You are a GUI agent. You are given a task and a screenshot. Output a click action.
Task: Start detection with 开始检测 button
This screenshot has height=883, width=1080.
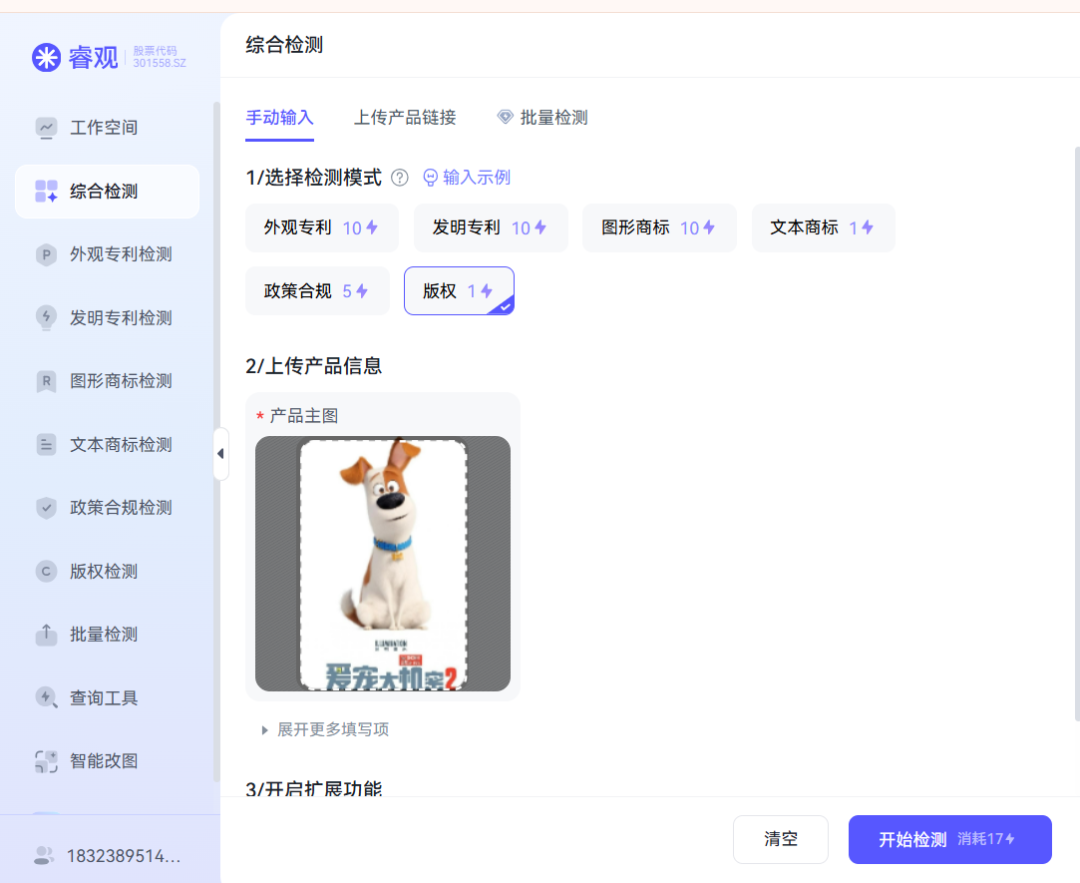949,839
